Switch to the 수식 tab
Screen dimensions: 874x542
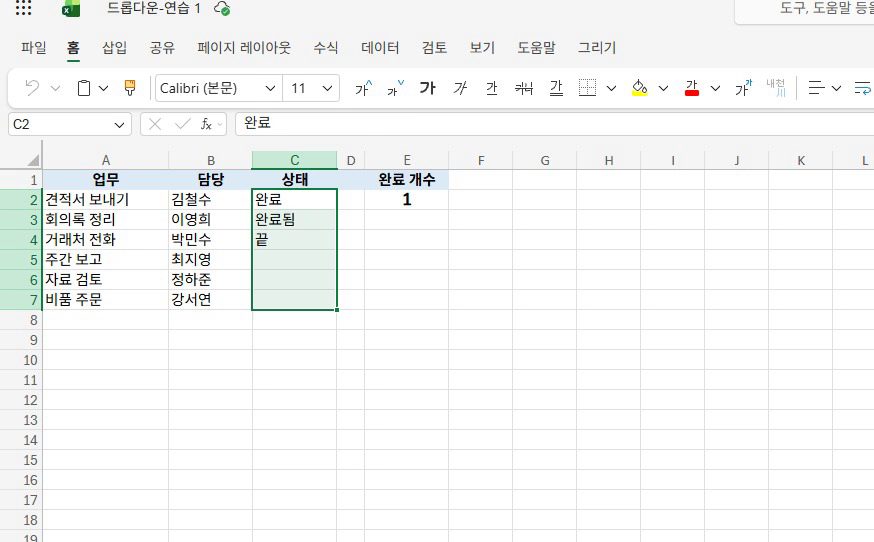[x=326, y=48]
